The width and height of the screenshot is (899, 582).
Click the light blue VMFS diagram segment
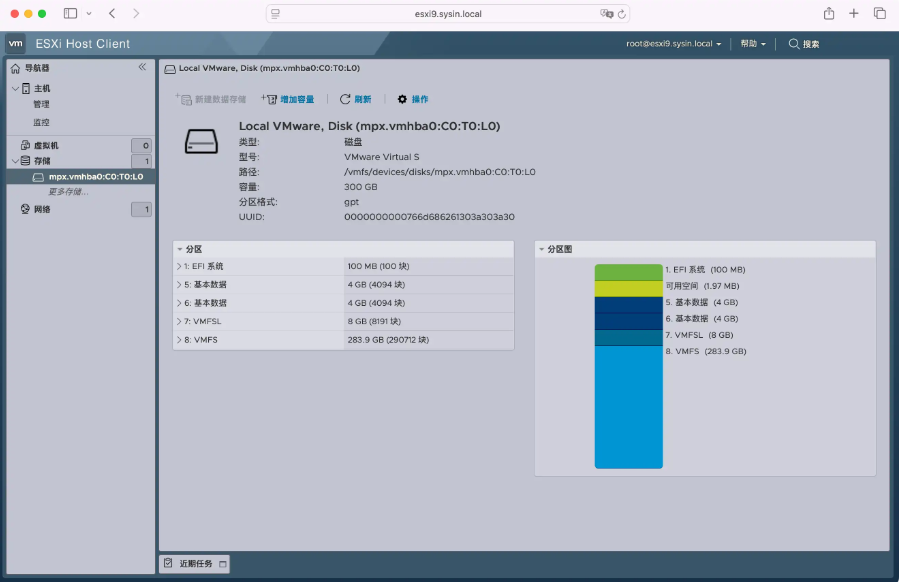628,407
